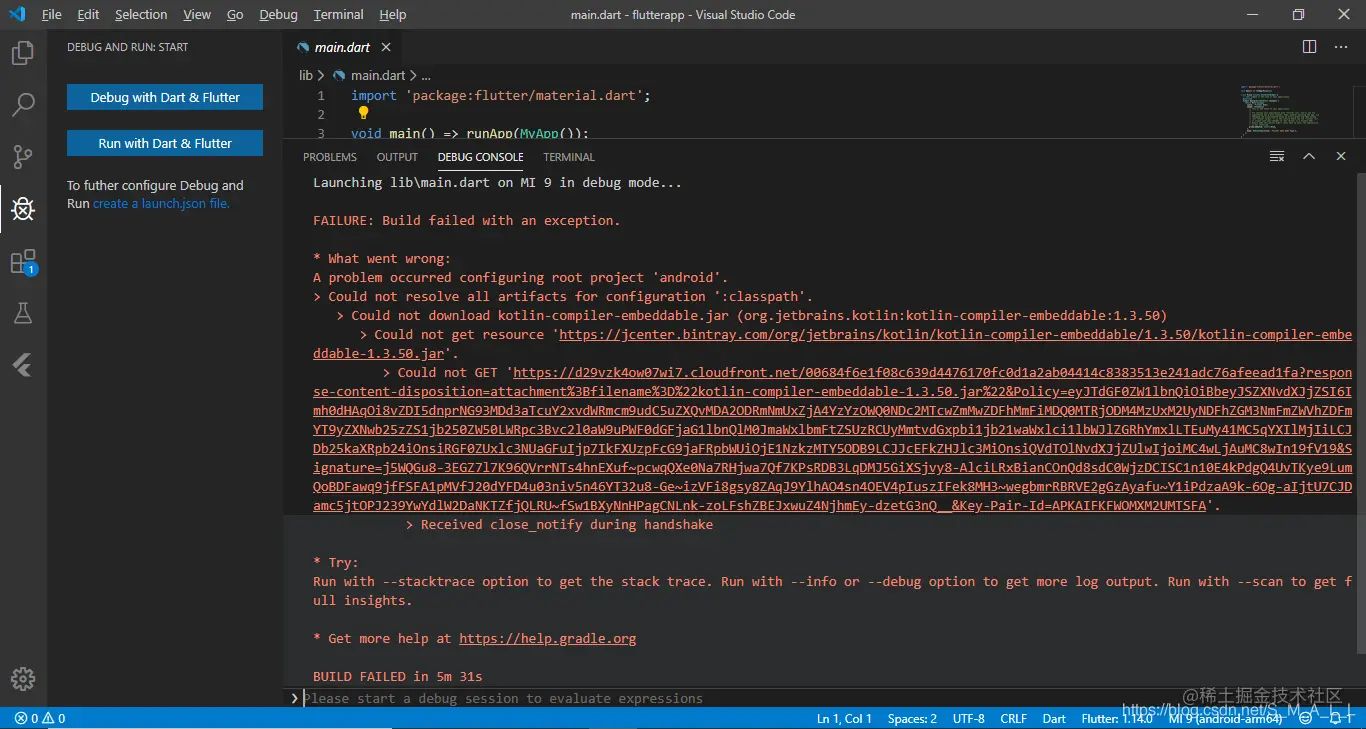Image resolution: width=1366 pixels, height=729 pixels.
Task: Open the Source Control view
Action: point(22,156)
